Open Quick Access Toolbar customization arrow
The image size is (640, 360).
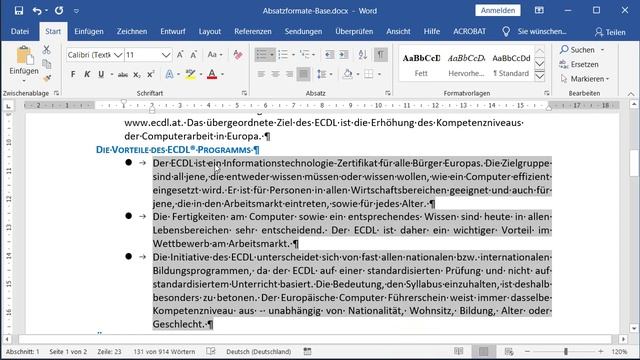pos(76,11)
